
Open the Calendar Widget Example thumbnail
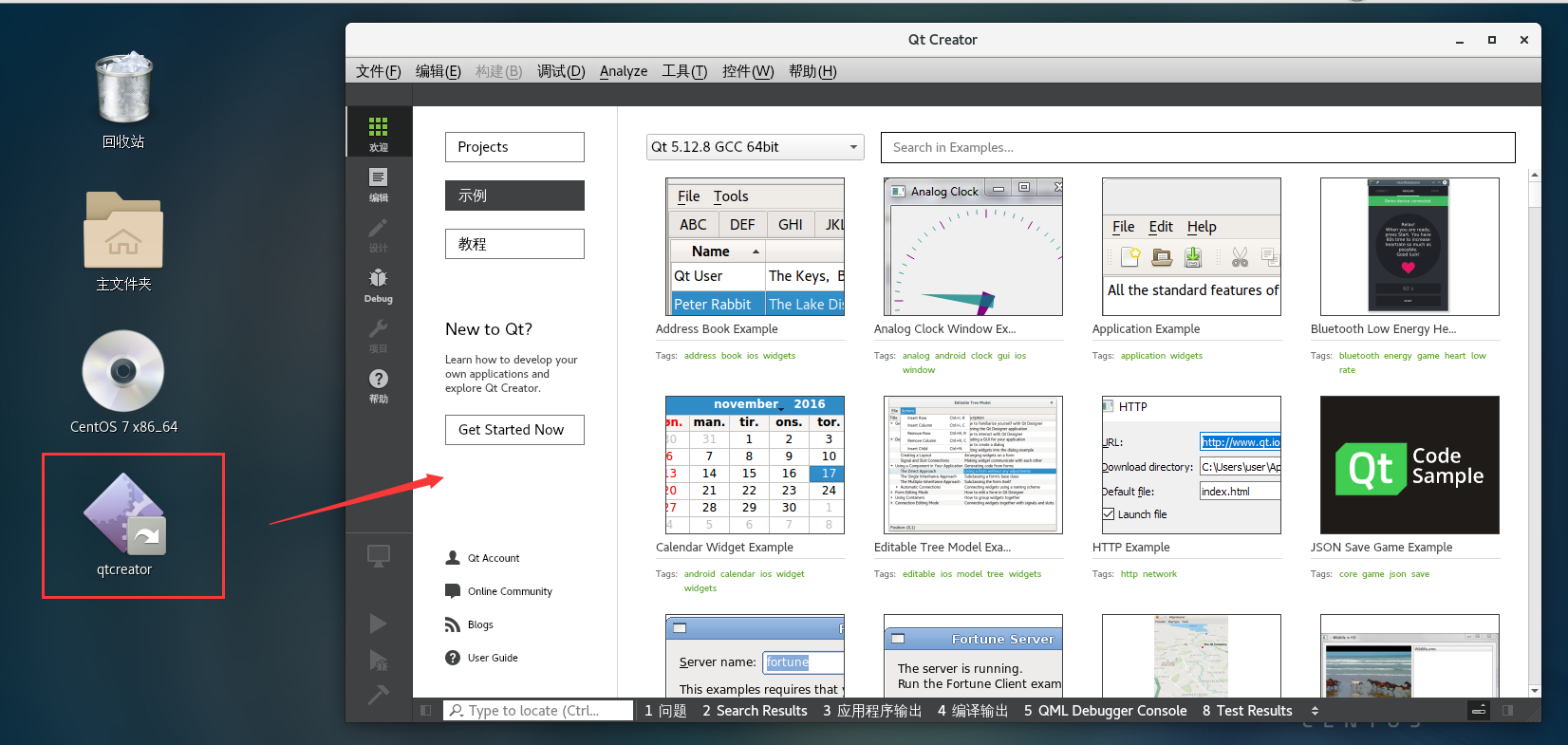coord(755,465)
